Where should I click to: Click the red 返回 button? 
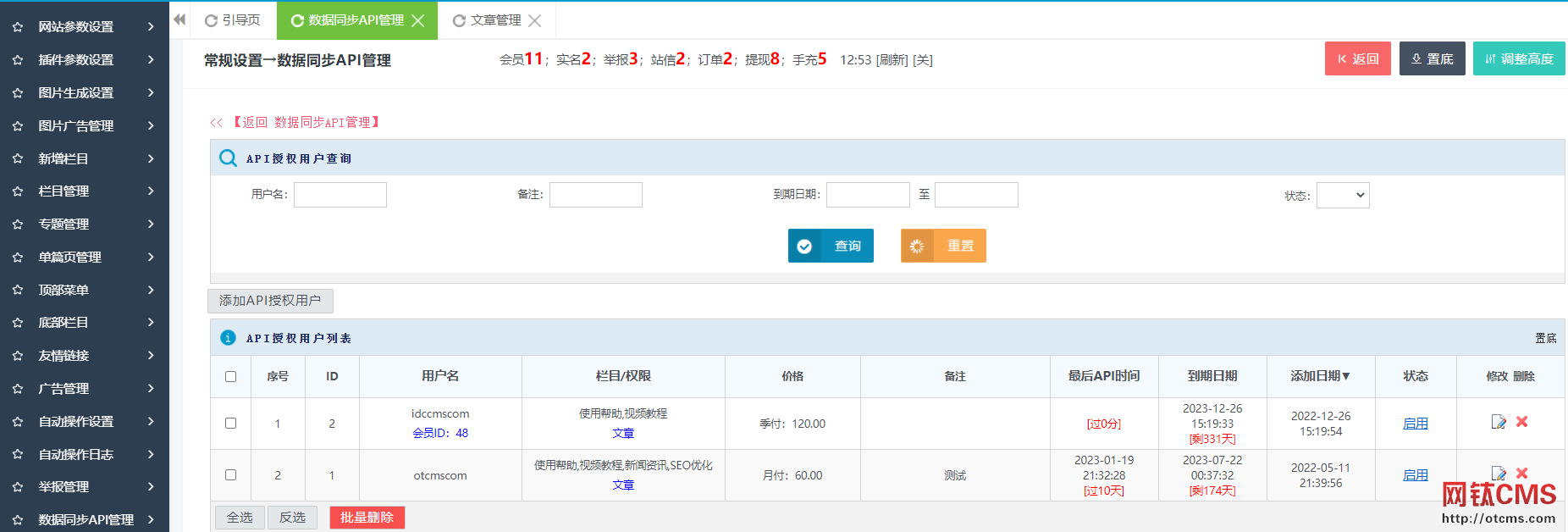pos(1357,58)
